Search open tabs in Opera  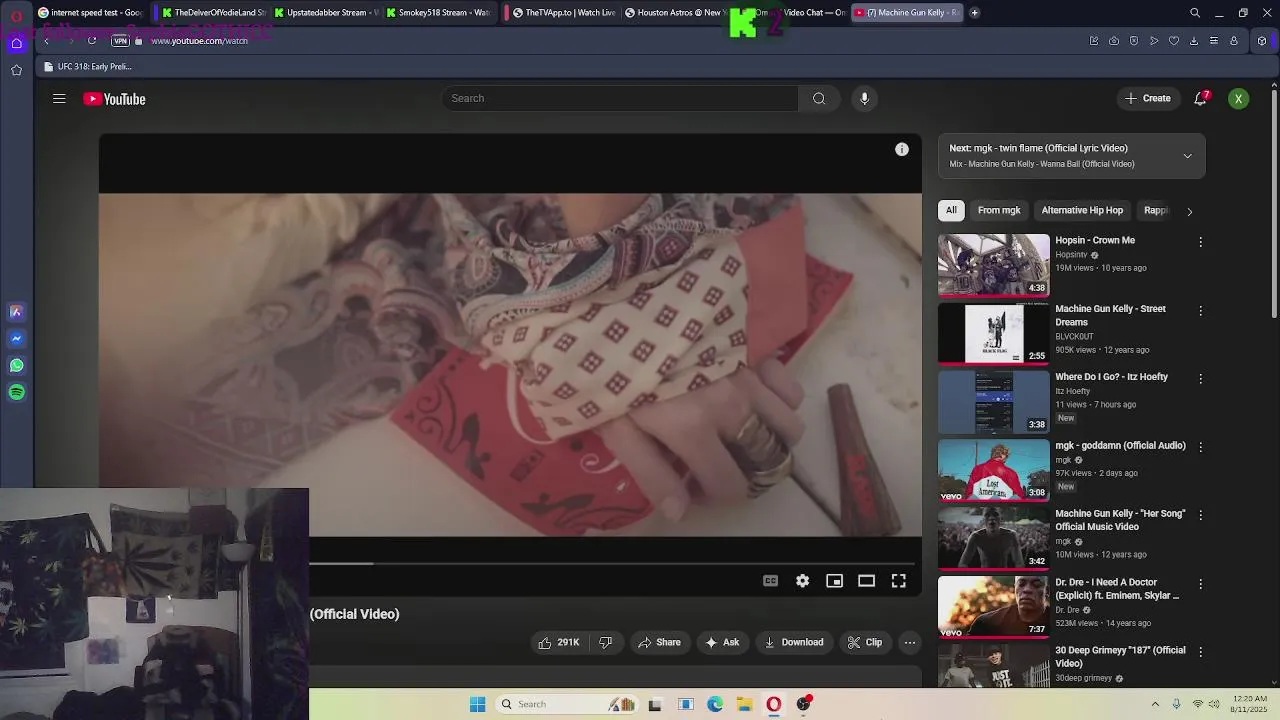tap(1195, 13)
